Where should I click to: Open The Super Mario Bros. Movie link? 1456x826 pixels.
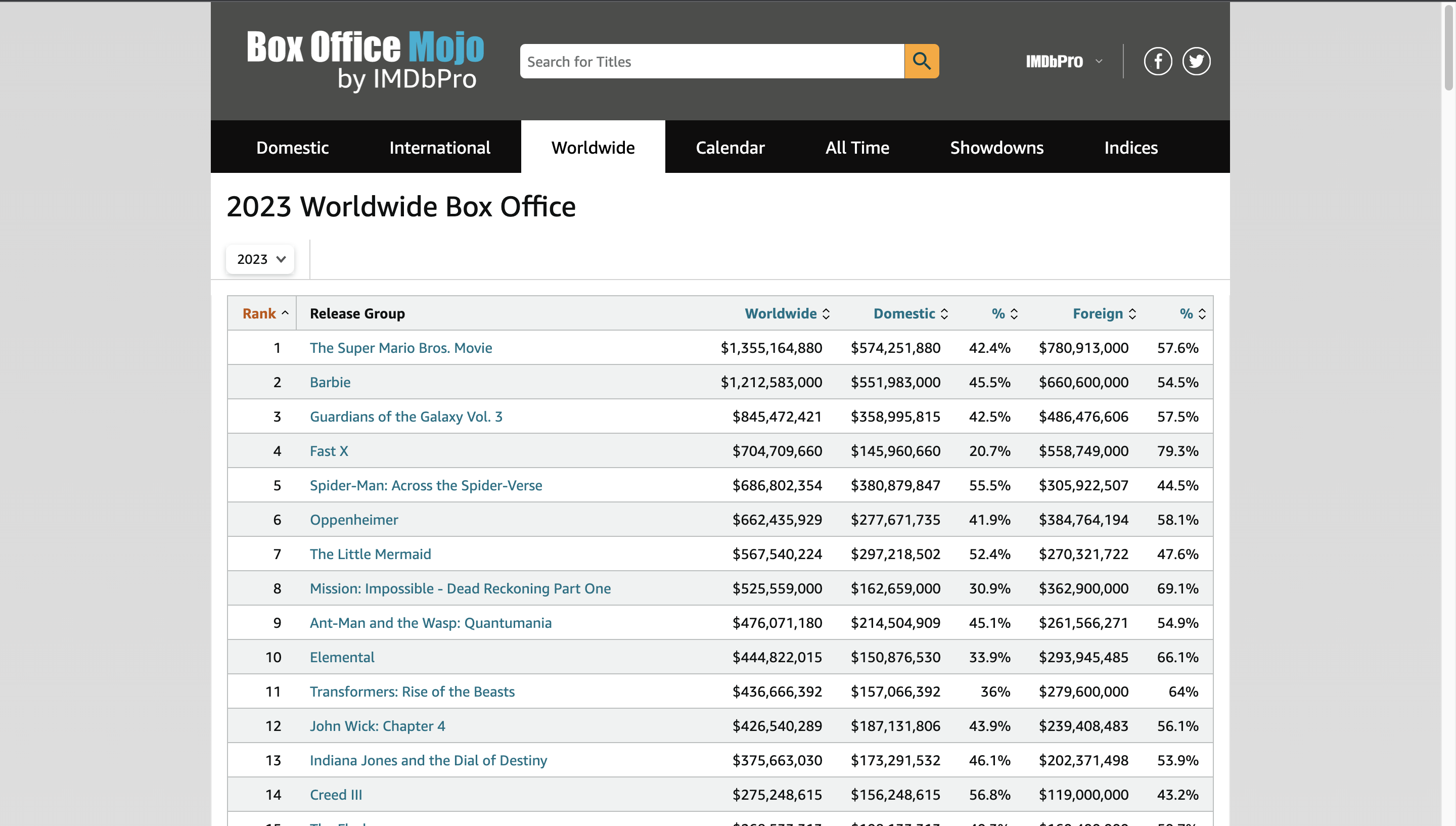(x=400, y=348)
